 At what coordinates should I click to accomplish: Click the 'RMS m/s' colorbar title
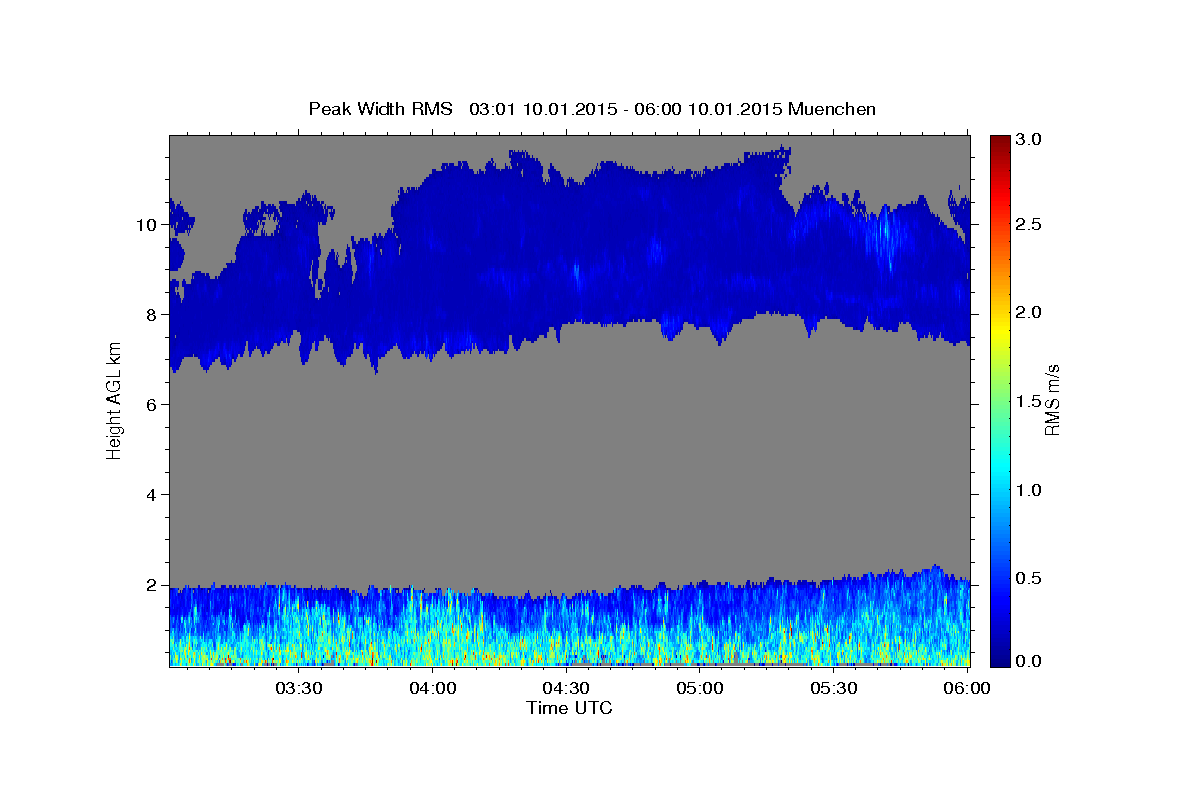pyautogui.click(x=1052, y=400)
